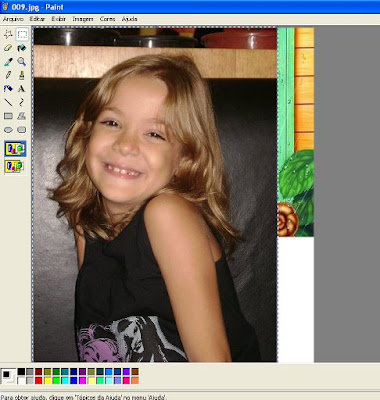Open the Ajuda menu
The width and height of the screenshot is (380, 400).
[x=129, y=19]
